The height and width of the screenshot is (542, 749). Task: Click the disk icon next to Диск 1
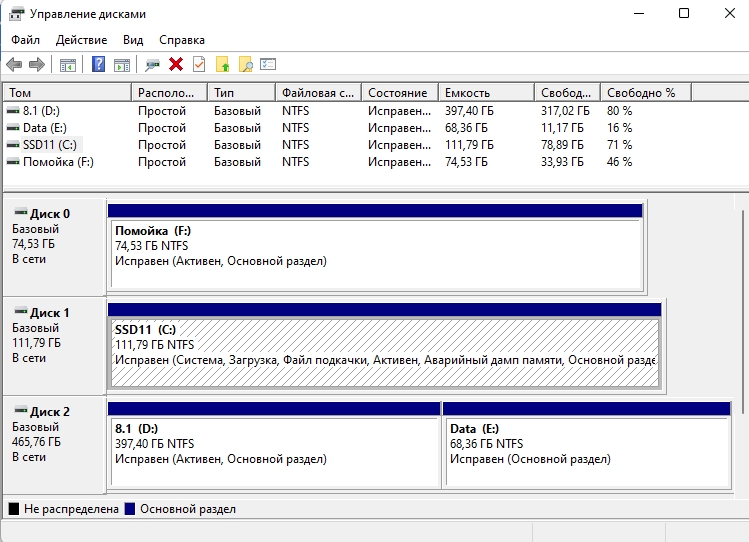point(21,311)
